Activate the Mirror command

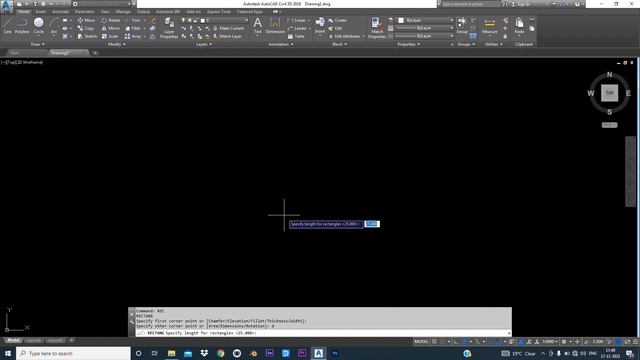[x=111, y=28]
